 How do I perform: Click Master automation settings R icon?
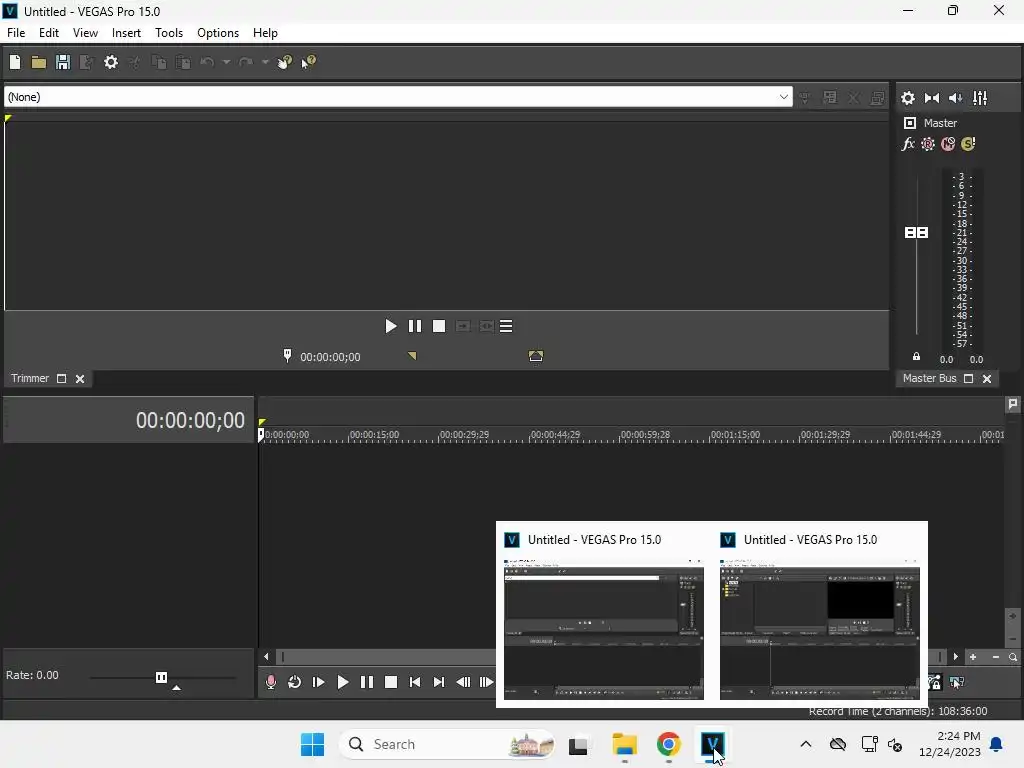928,144
